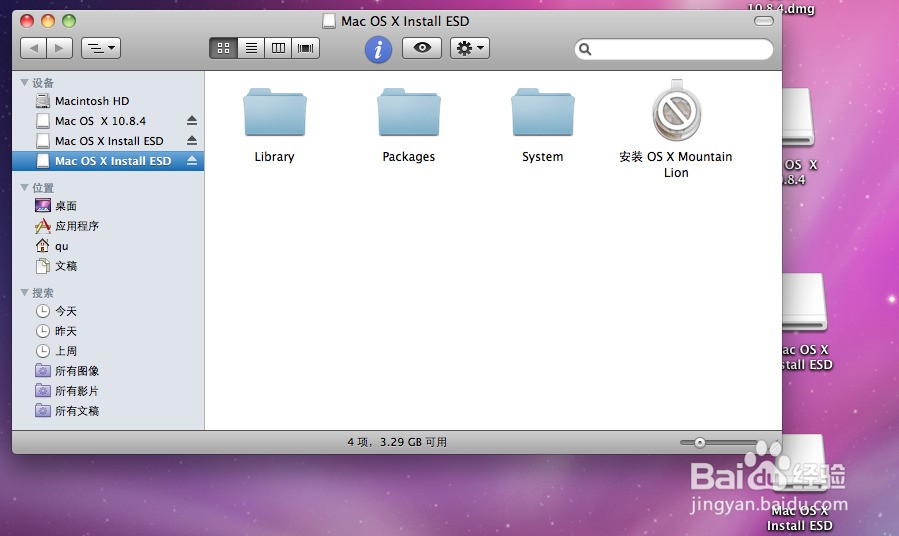Select the System folder icon
Screen dimensions: 899x536
(x=542, y=112)
